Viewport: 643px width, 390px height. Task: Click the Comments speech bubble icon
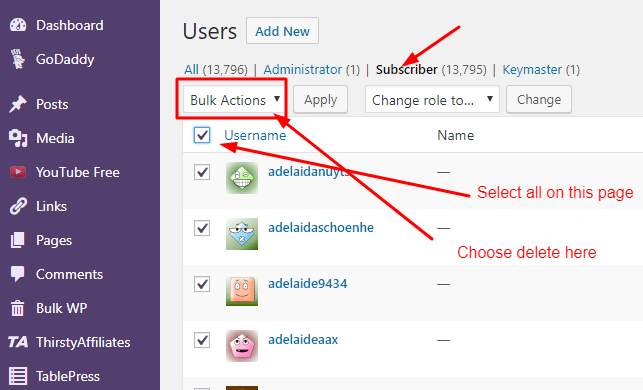(x=18, y=274)
